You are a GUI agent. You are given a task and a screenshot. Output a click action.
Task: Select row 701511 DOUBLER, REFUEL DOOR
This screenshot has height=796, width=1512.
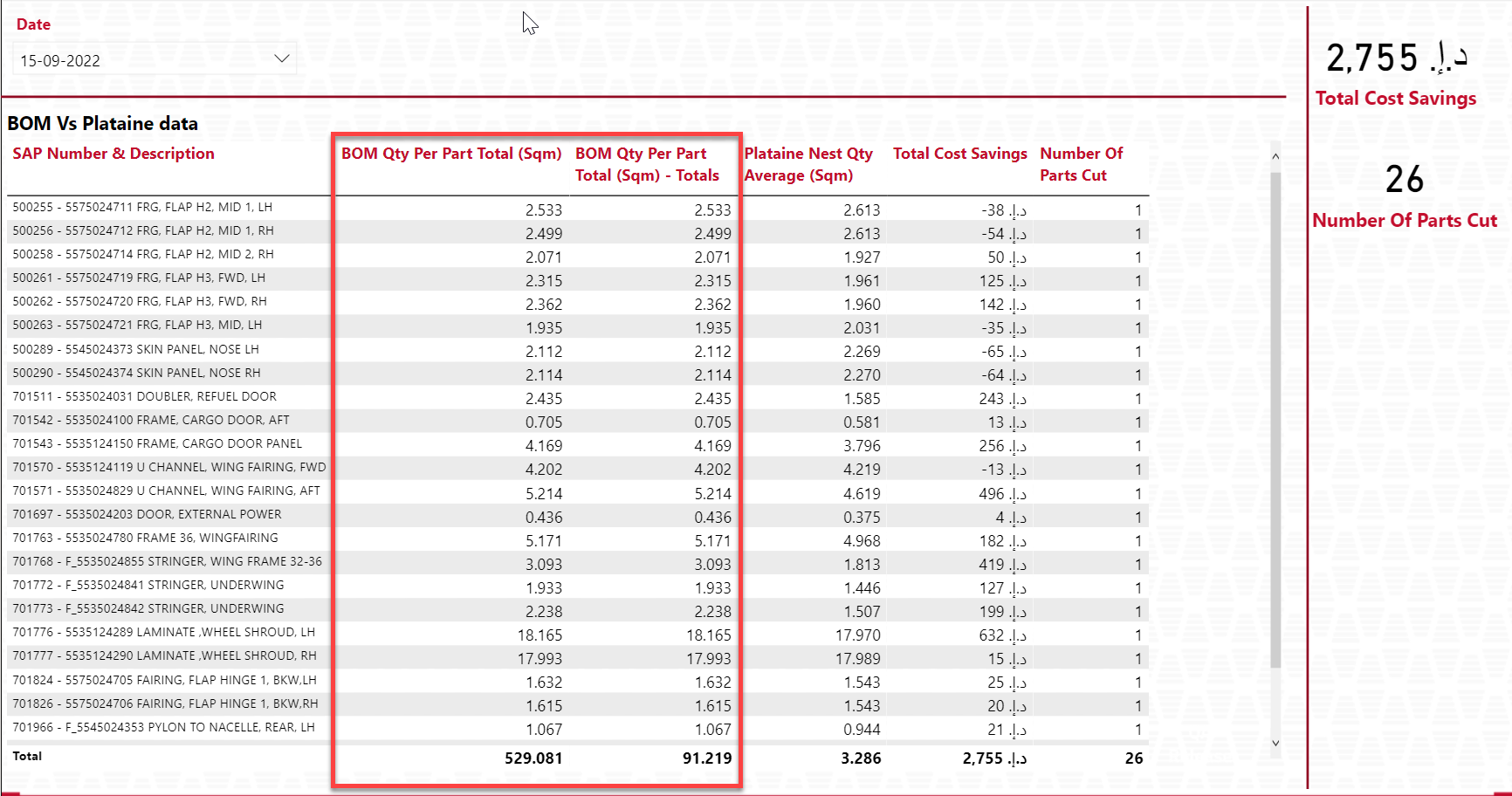[144, 396]
